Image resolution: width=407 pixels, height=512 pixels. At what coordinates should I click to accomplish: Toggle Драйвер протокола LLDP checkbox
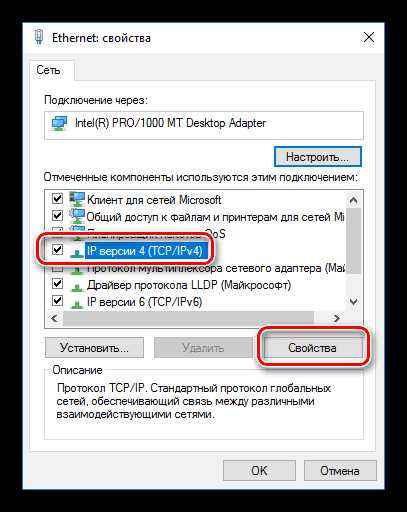click(x=57, y=284)
